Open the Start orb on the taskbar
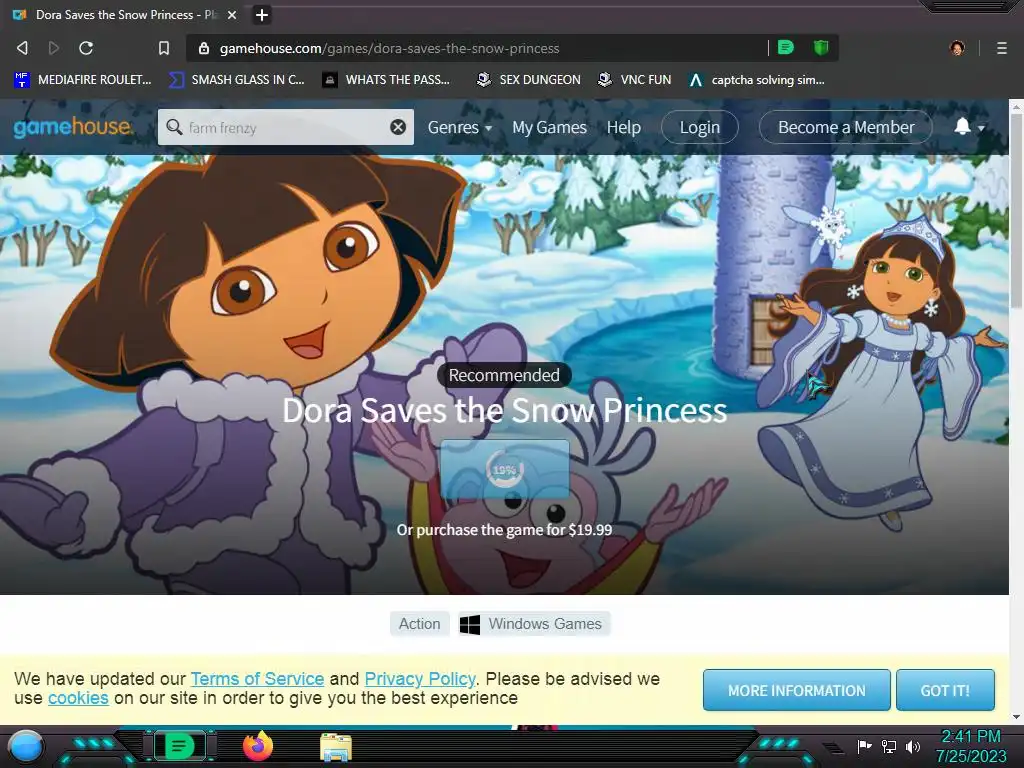Viewport: 1024px width, 768px height. [26, 746]
